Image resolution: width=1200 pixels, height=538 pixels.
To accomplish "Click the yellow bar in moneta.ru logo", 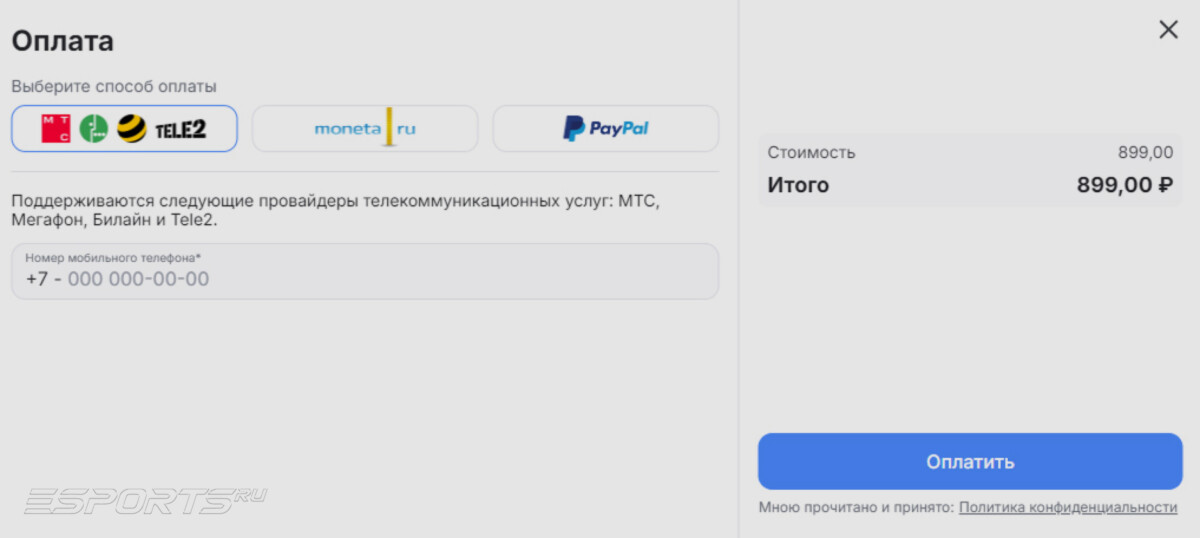I will click(388, 128).
